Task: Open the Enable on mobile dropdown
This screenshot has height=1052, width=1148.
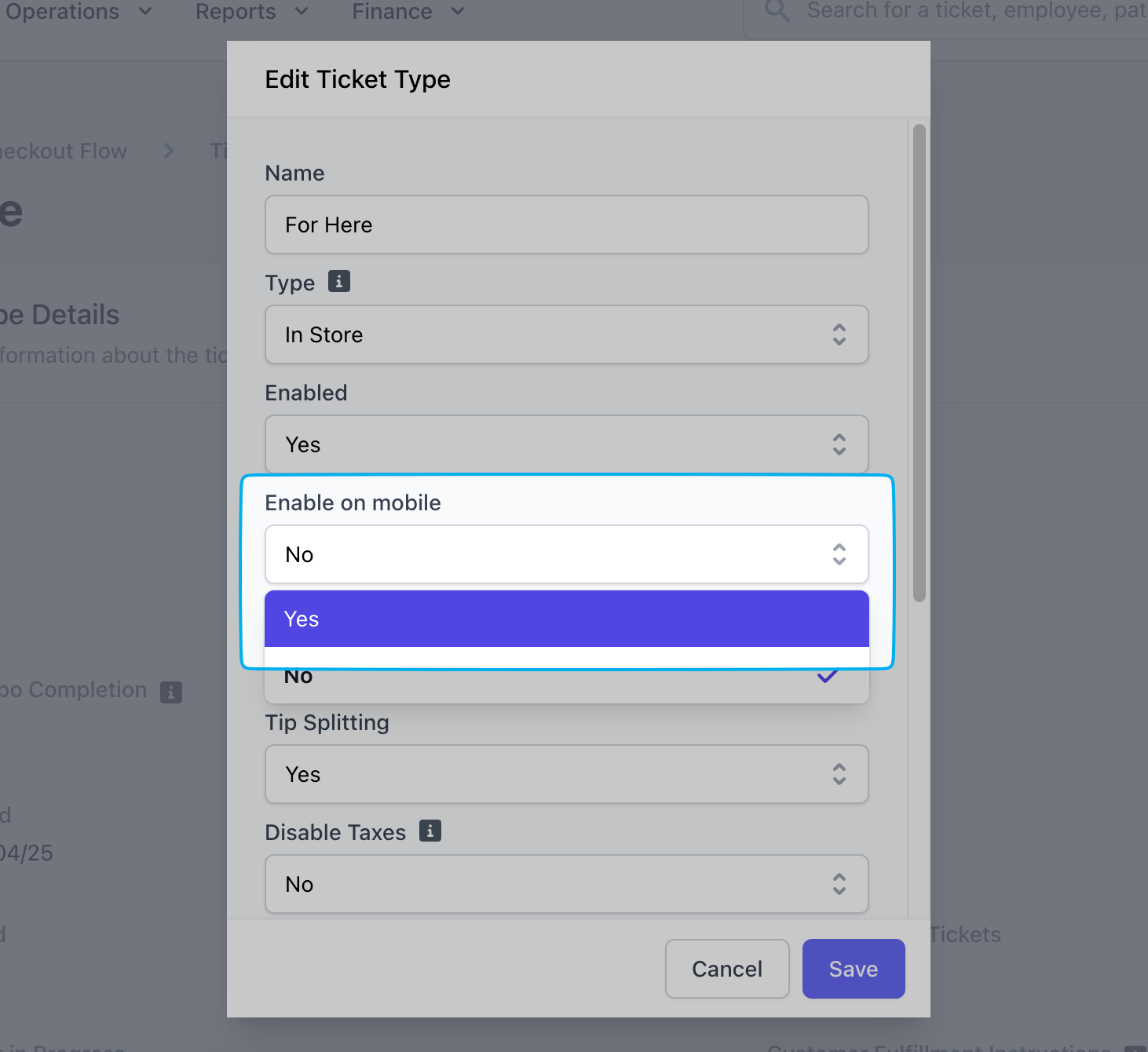Action: pyautogui.click(x=566, y=554)
